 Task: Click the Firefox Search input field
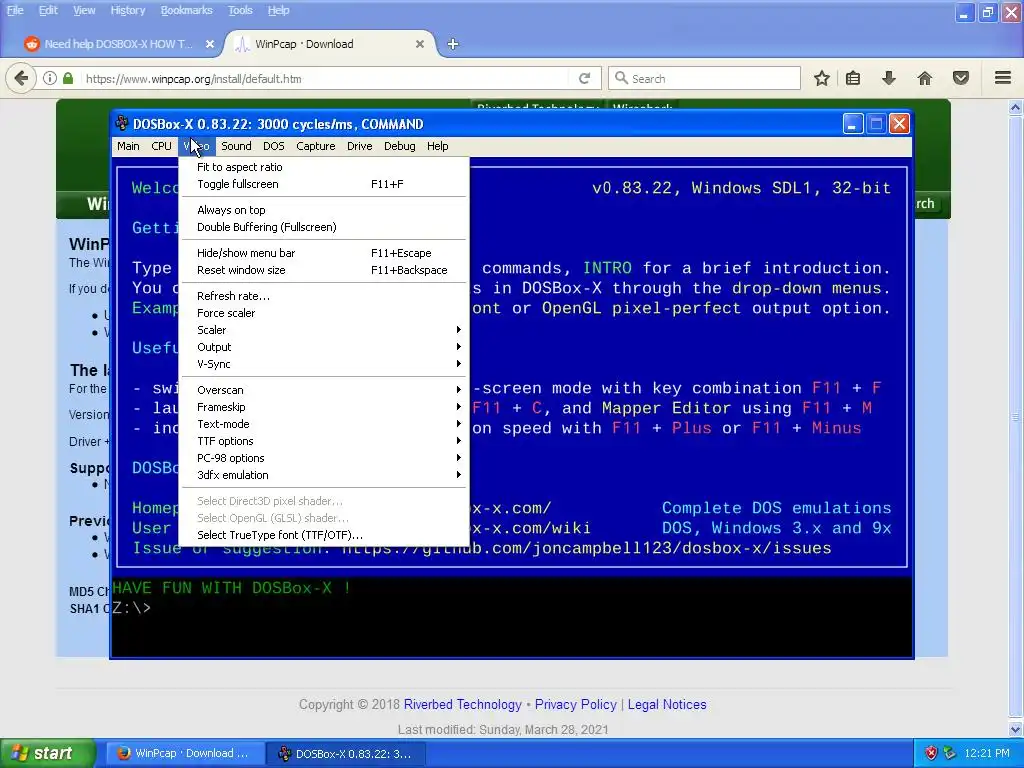[x=704, y=78]
